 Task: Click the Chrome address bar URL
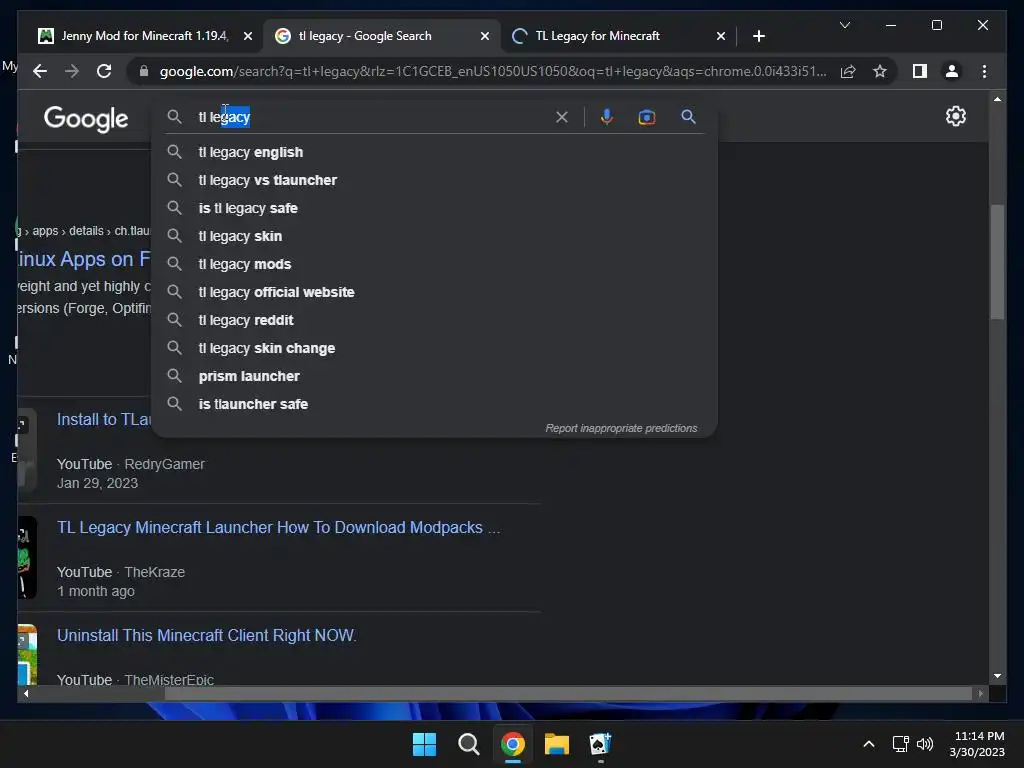tap(493, 71)
